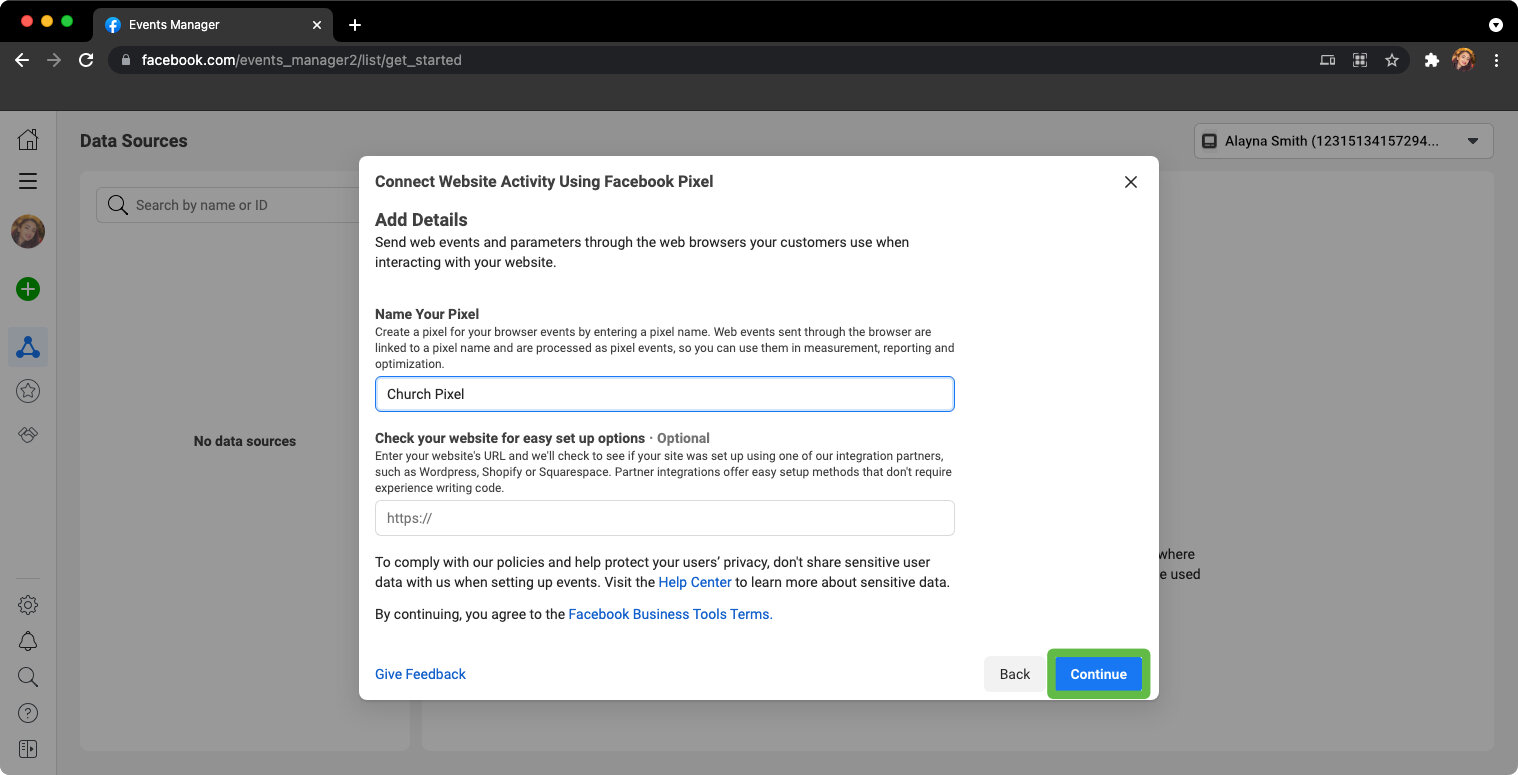
Task: Open the Settings gear in the sidebar
Action: (x=28, y=605)
